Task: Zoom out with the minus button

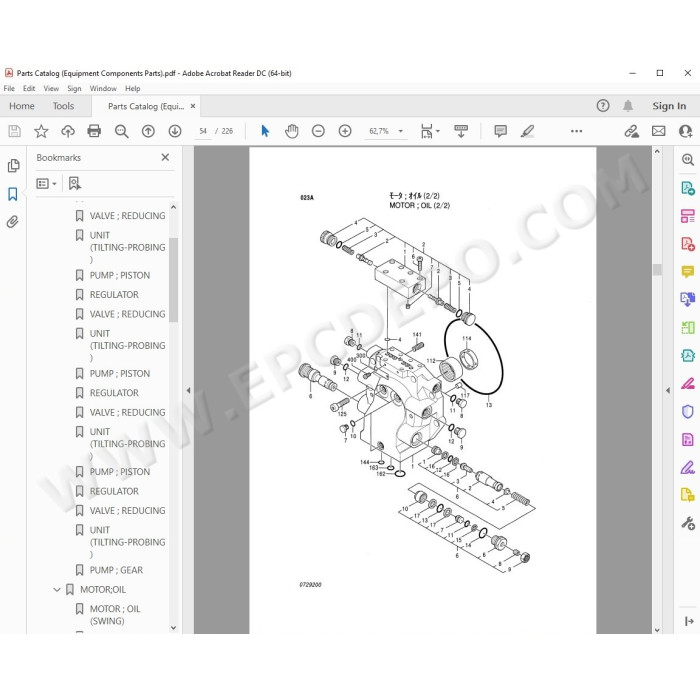Action: pyautogui.click(x=318, y=131)
